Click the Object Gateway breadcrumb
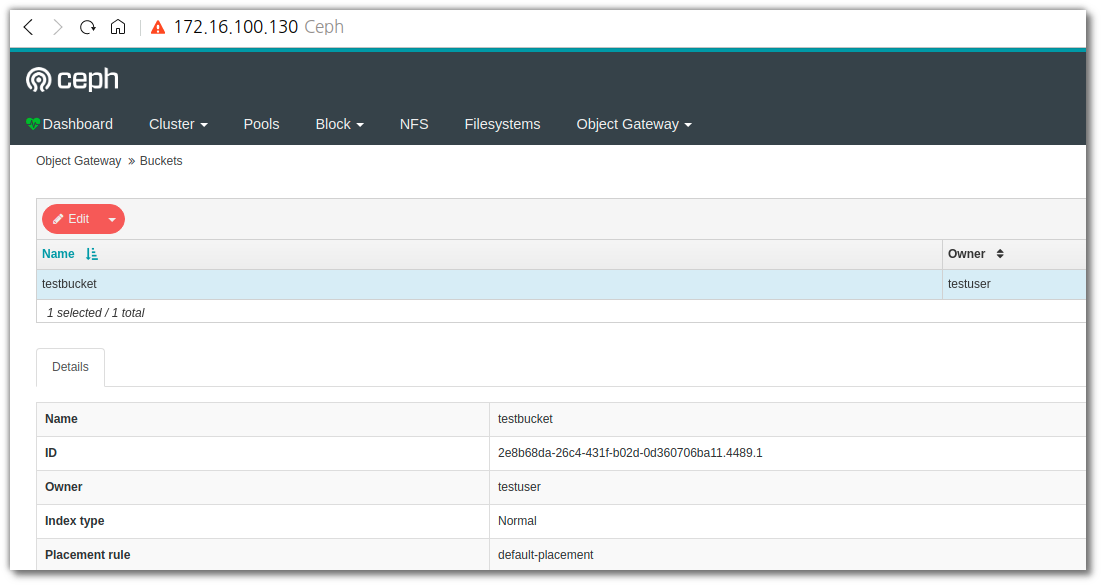The image size is (1102, 586). pyautogui.click(x=79, y=161)
